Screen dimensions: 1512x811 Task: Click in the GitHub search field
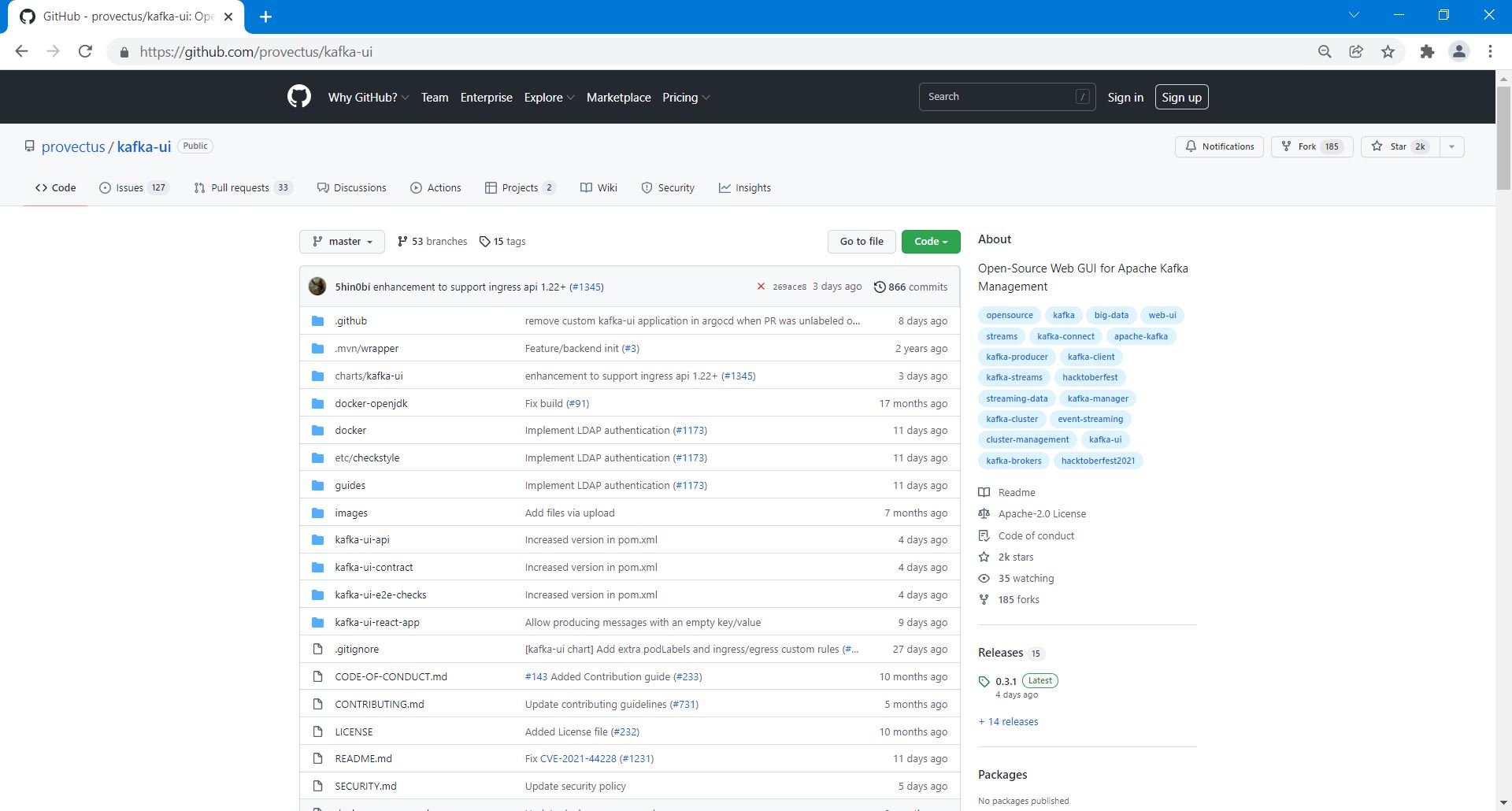[998, 97]
